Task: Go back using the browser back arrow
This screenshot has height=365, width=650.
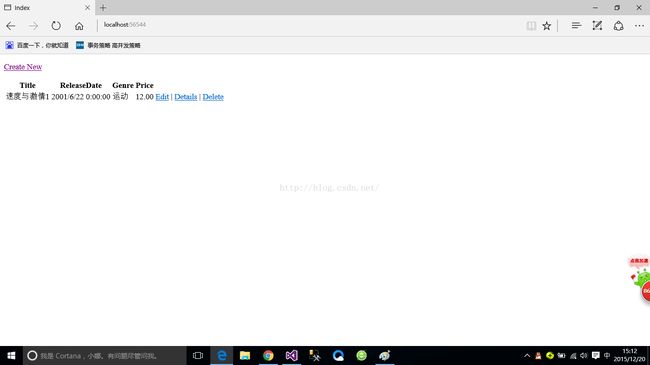Action: pyautogui.click(x=11, y=26)
